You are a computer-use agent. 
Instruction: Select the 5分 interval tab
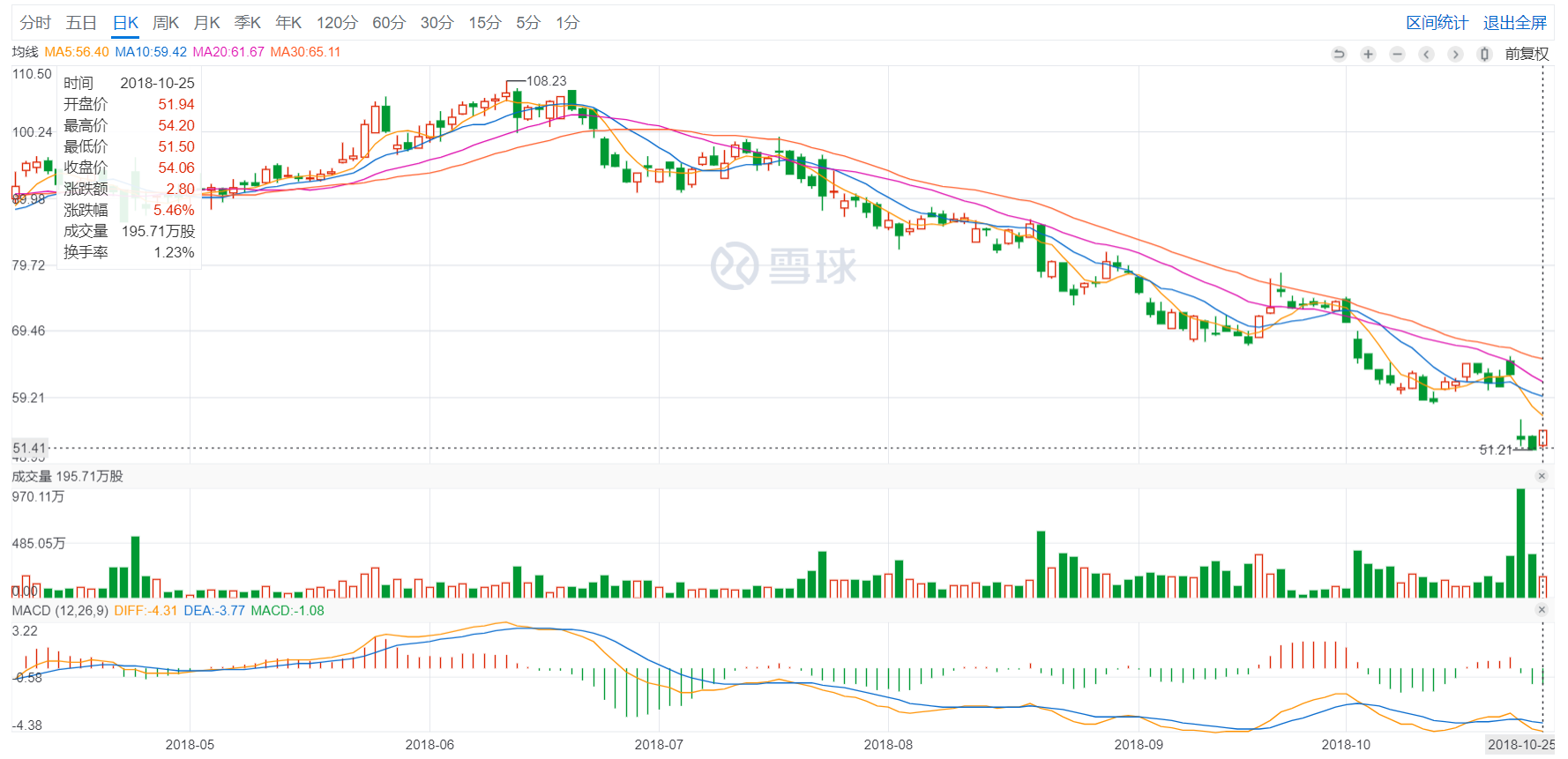coord(528,23)
